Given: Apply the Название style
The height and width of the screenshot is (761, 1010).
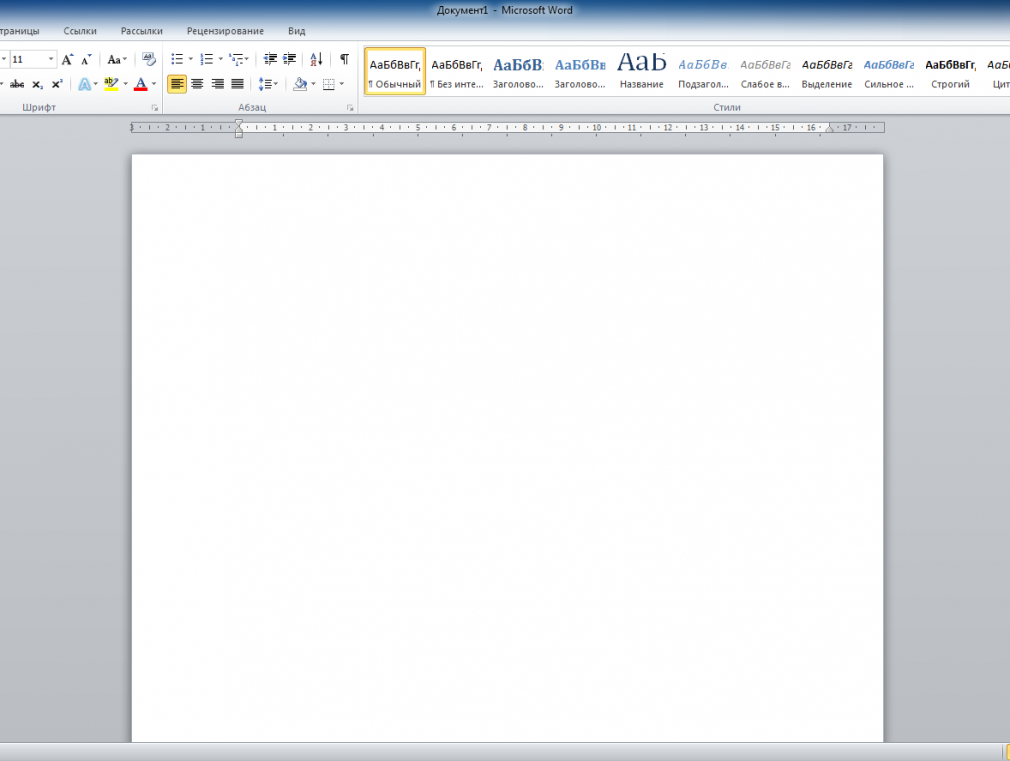Looking at the screenshot, I should [x=642, y=72].
